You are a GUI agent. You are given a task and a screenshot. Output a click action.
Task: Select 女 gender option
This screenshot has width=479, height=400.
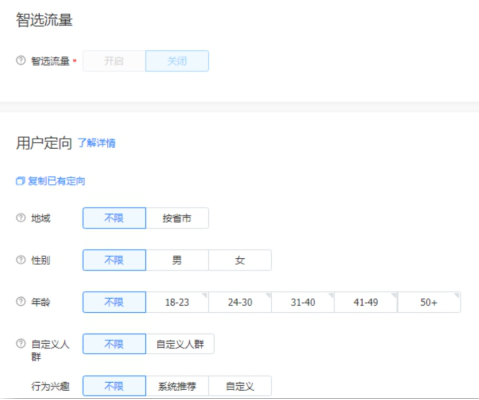click(x=240, y=260)
